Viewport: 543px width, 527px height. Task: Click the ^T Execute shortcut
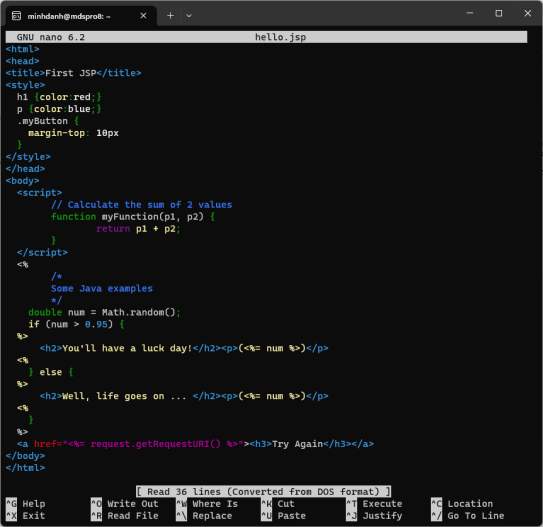pos(374,504)
